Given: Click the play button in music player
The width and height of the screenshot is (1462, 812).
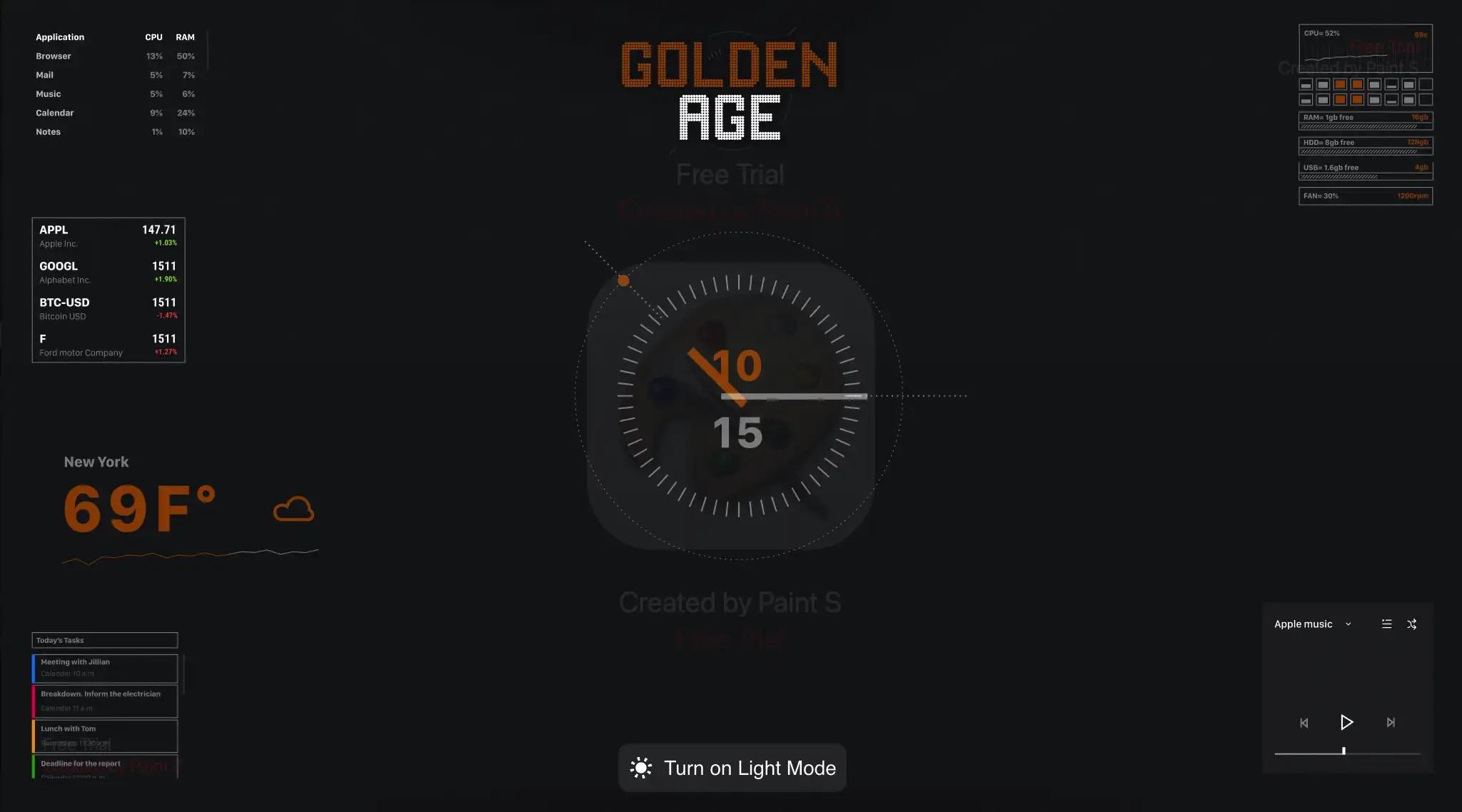Looking at the screenshot, I should 1346,722.
